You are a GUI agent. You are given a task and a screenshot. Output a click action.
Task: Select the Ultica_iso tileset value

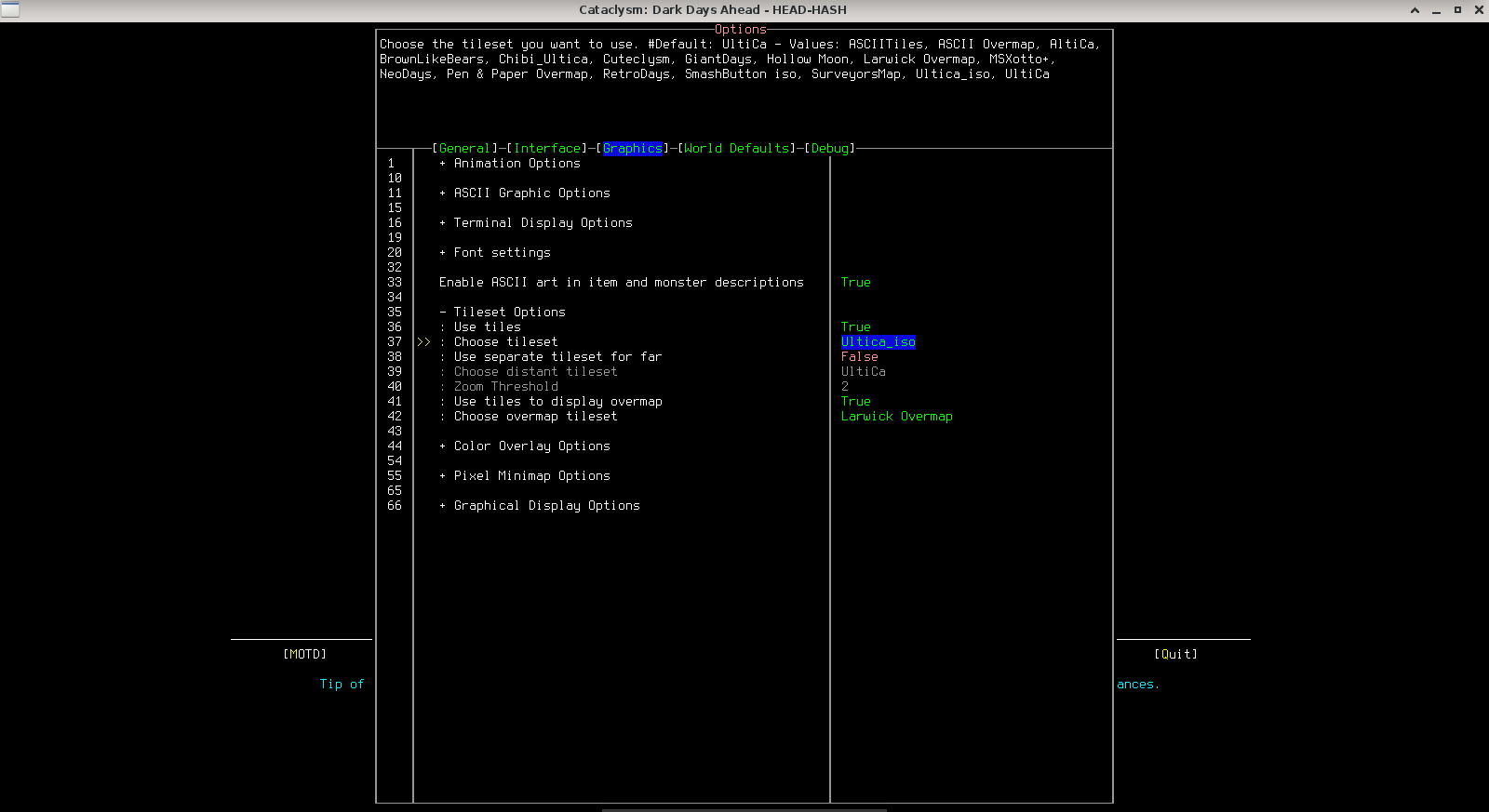(x=878, y=342)
